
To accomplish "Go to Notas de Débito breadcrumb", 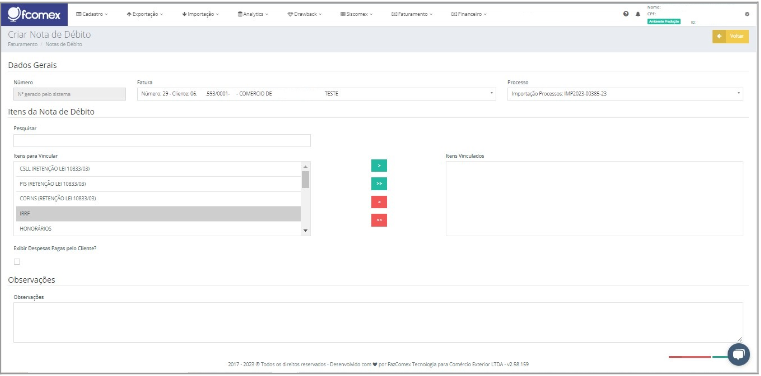I will click(x=64, y=44).
